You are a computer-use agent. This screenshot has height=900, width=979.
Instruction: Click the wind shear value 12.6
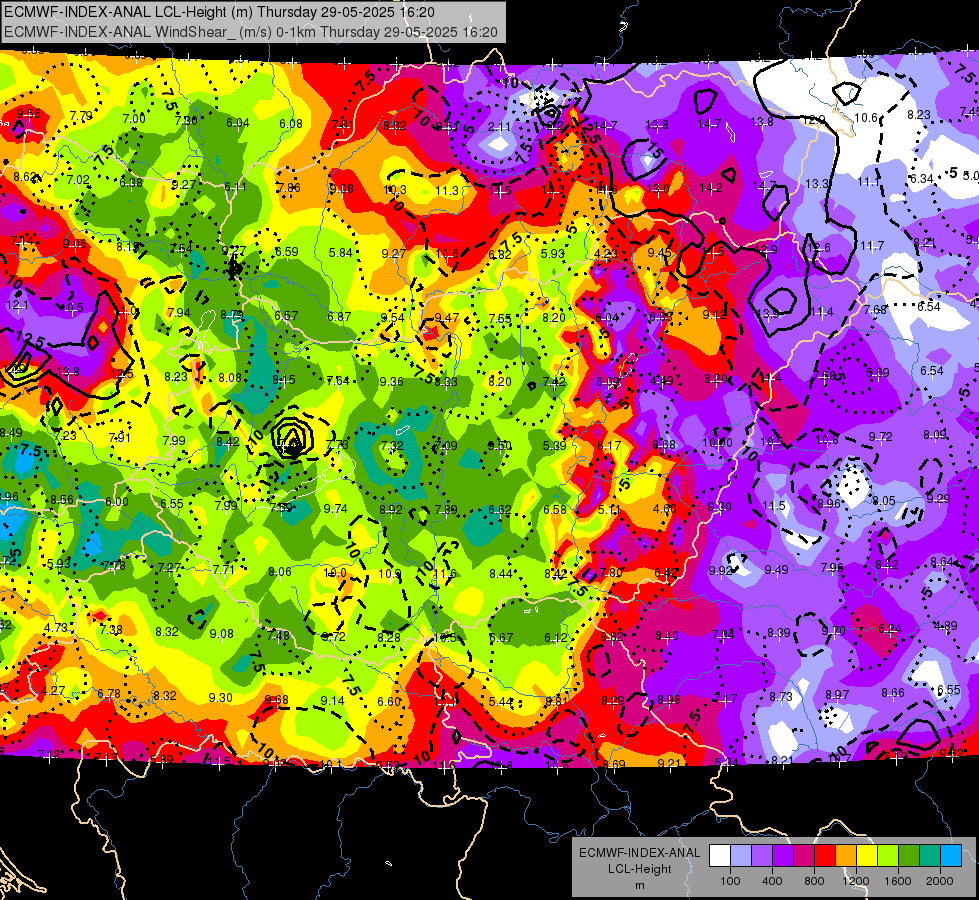coord(819,247)
